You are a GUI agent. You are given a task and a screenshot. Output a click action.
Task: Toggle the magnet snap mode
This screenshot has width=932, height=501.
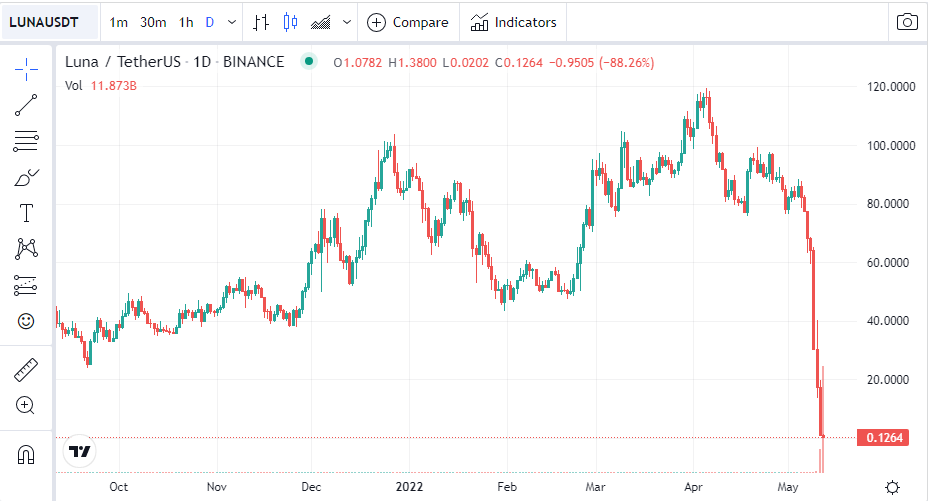pos(26,455)
